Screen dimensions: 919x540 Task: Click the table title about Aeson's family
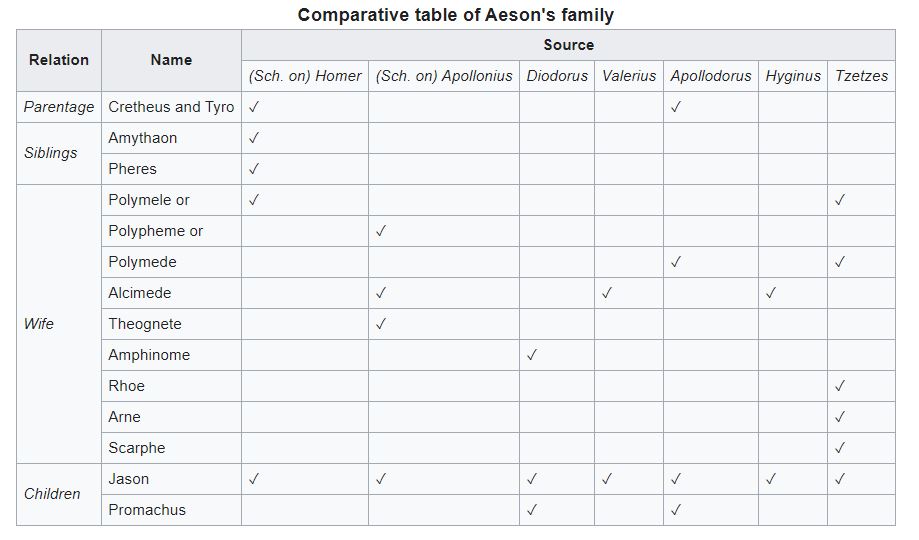[x=456, y=15]
